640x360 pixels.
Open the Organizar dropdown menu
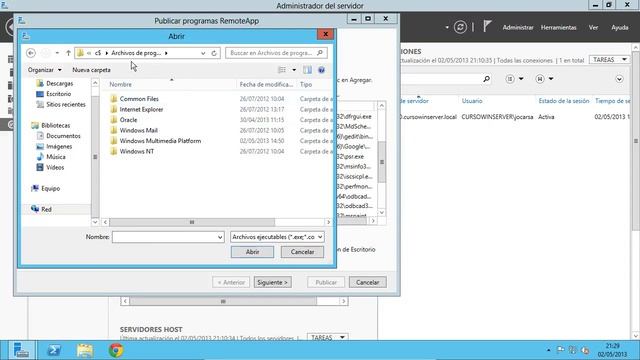[x=44, y=70]
